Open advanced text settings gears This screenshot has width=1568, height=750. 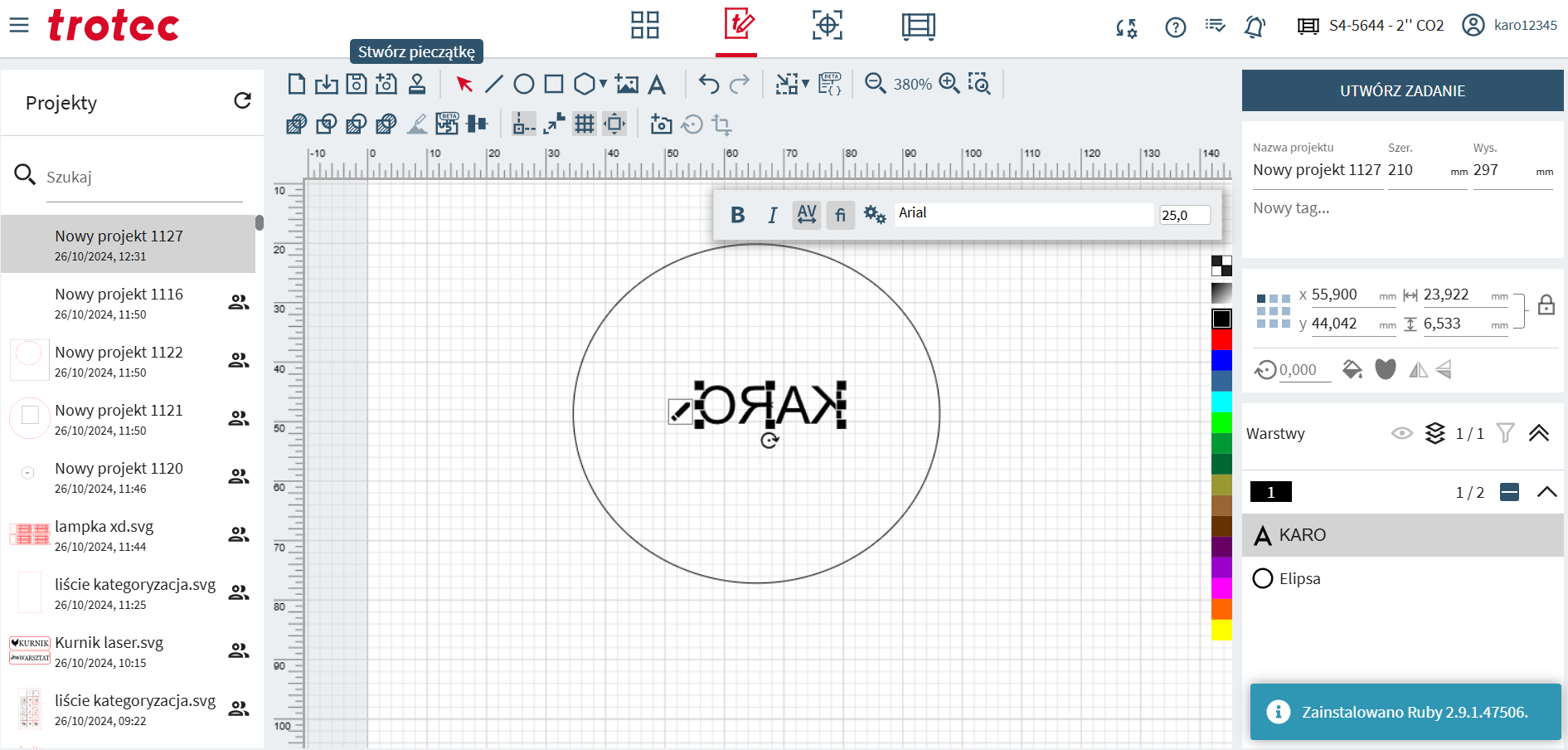pos(875,215)
